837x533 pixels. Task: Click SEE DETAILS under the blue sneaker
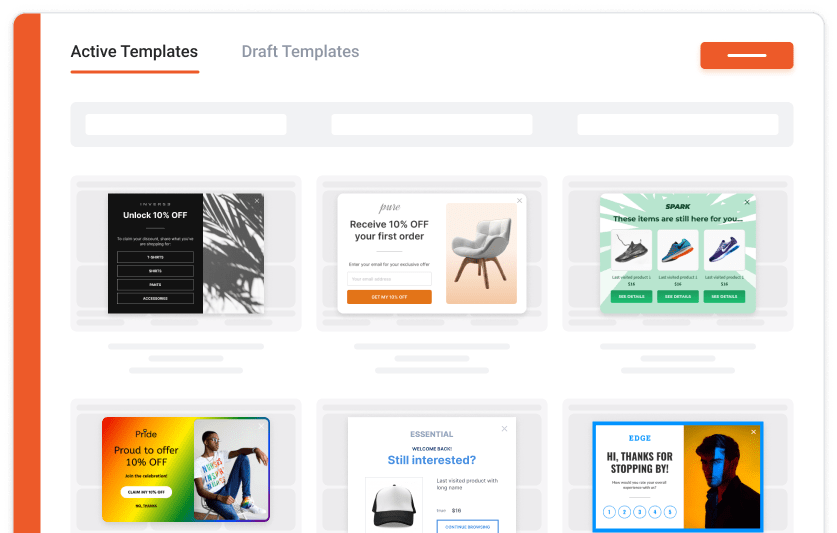677,296
